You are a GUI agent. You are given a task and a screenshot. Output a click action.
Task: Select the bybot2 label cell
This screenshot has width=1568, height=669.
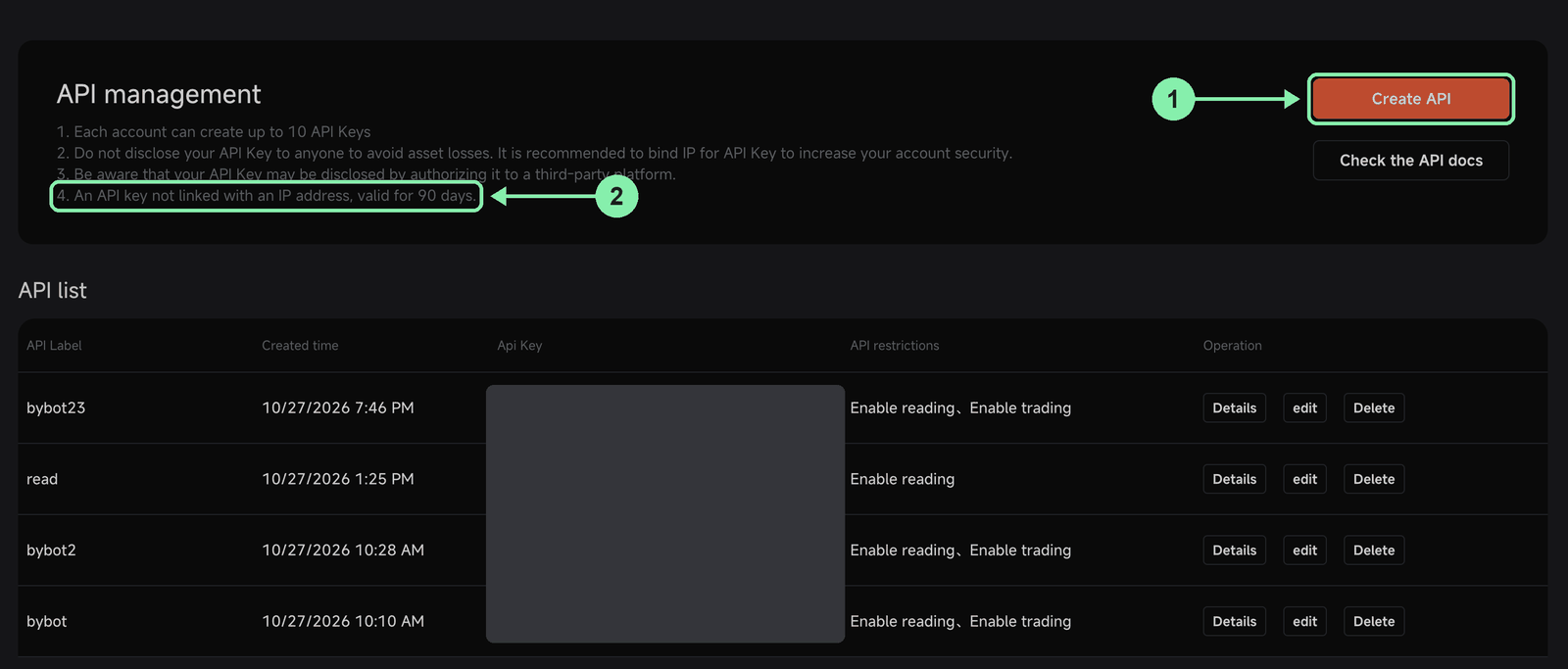coord(51,550)
